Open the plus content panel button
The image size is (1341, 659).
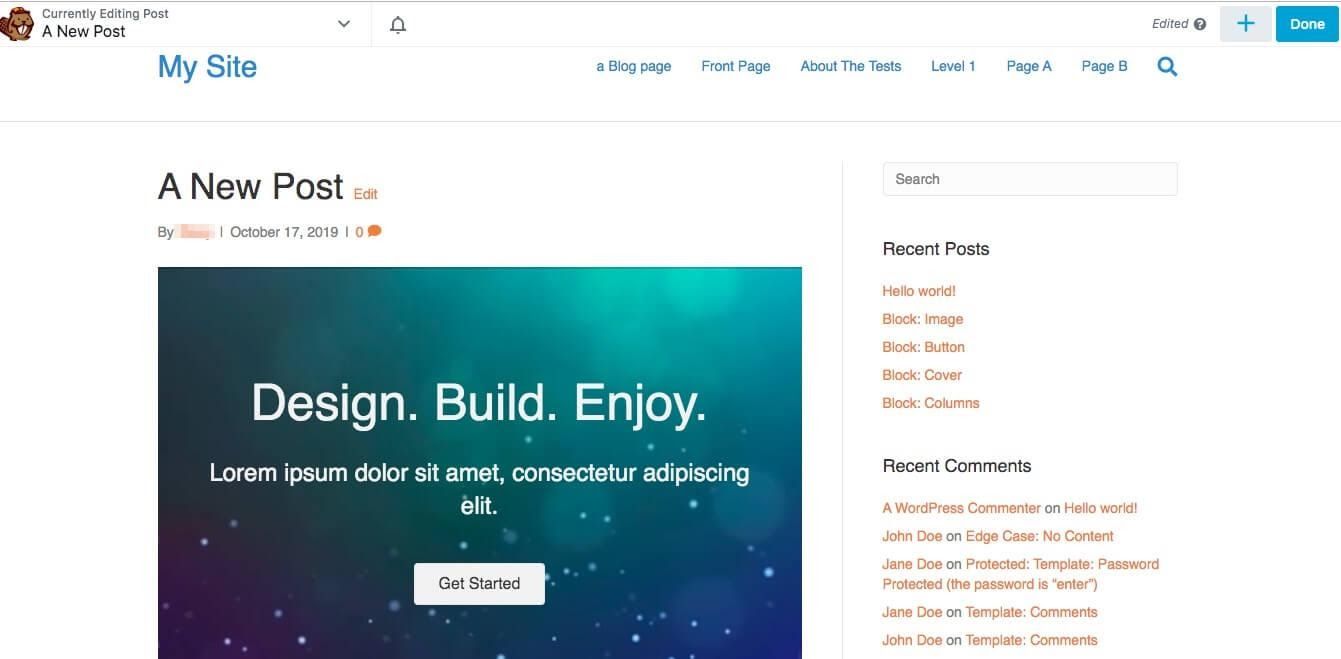1245,24
